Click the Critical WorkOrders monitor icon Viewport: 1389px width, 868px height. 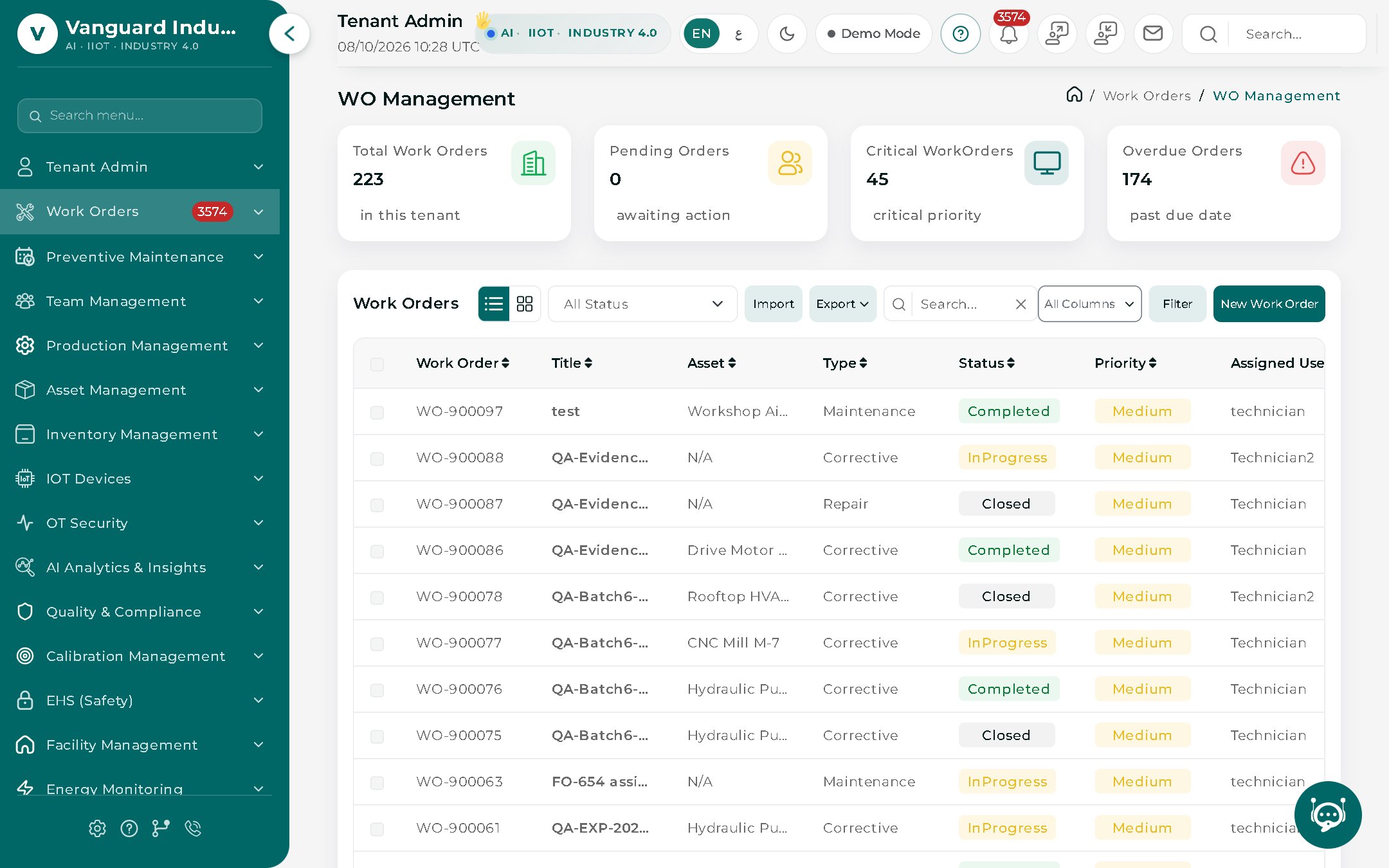pos(1046,163)
